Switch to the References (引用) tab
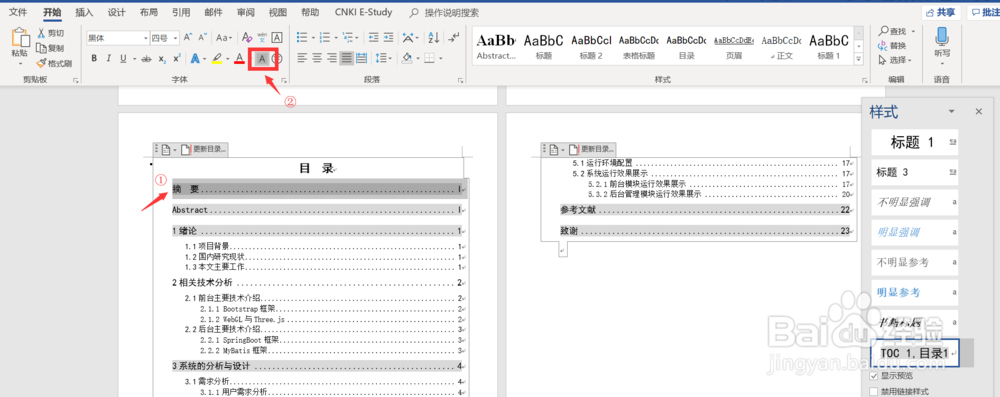This screenshot has height=397, width=1000. tap(181, 12)
